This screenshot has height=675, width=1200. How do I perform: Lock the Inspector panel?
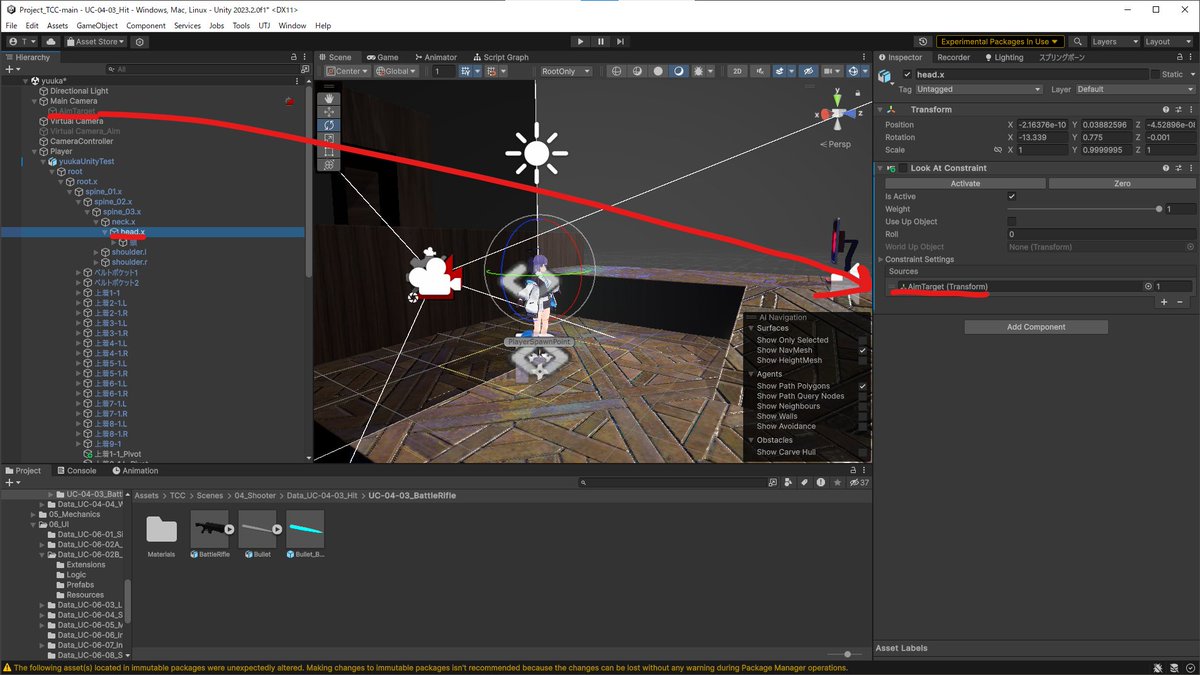pyautogui.click(x=1179, y=57)
